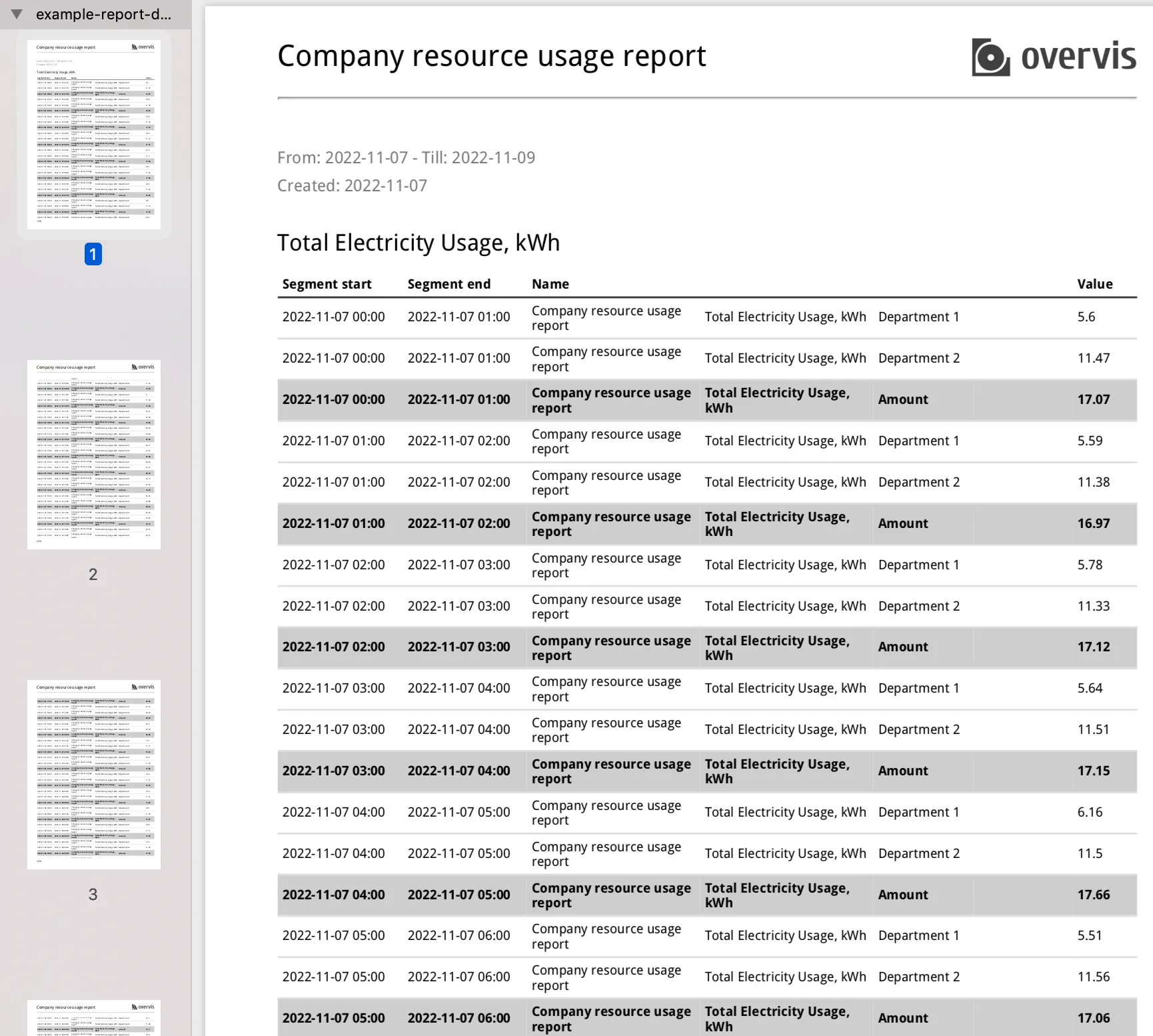Click the value 11.38 cell
The image size is (1153, 1036).
(x=1094, y=482)
